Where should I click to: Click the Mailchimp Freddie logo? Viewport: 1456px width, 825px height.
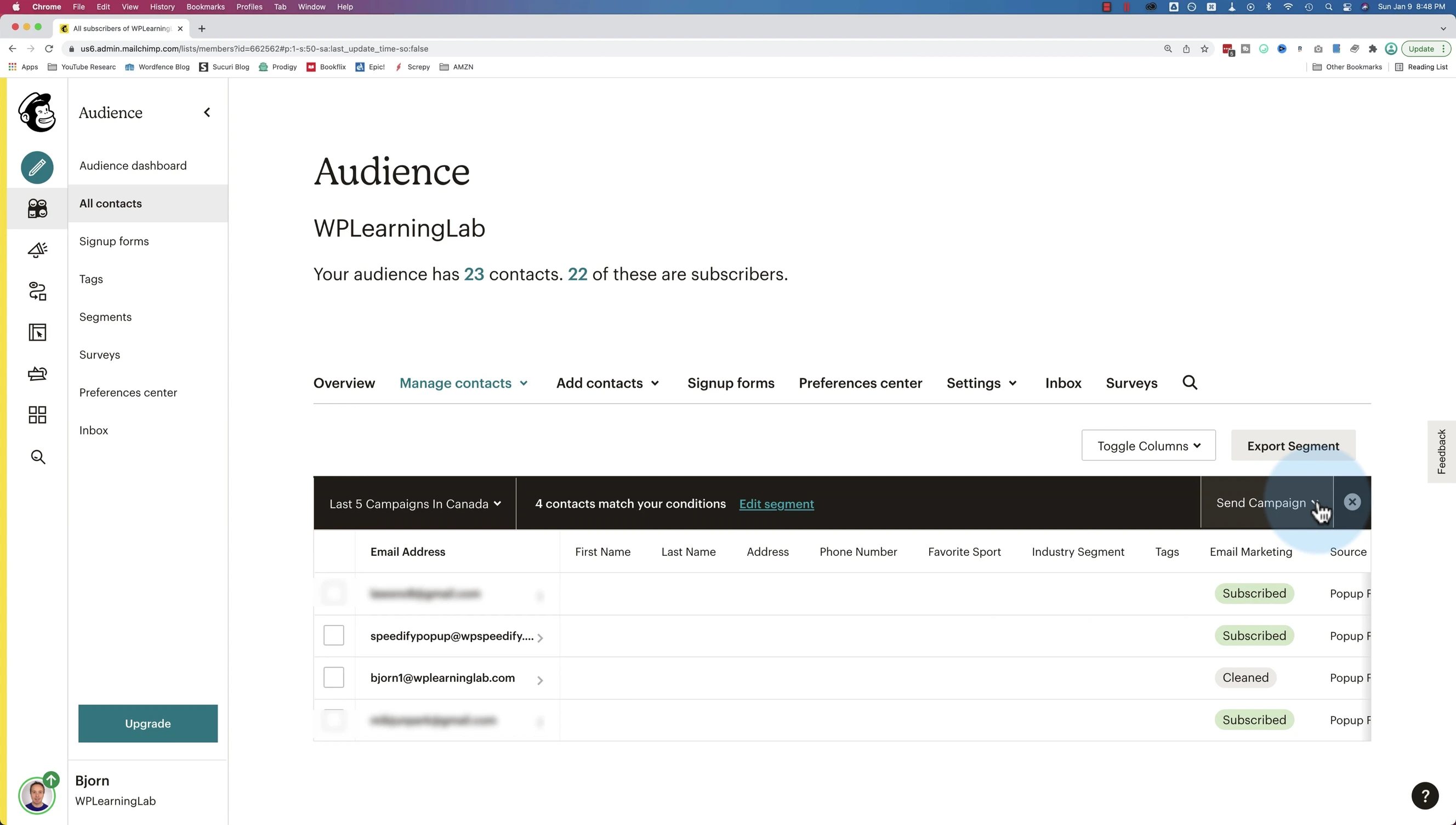click(x=37, y=112)
